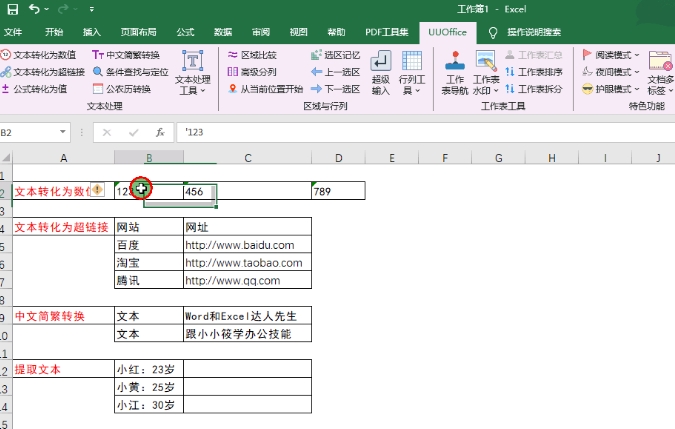Screen dimensions: 675x429
Task: Toggle 夜间模式 night mode
Action: (x=610, y=72)
